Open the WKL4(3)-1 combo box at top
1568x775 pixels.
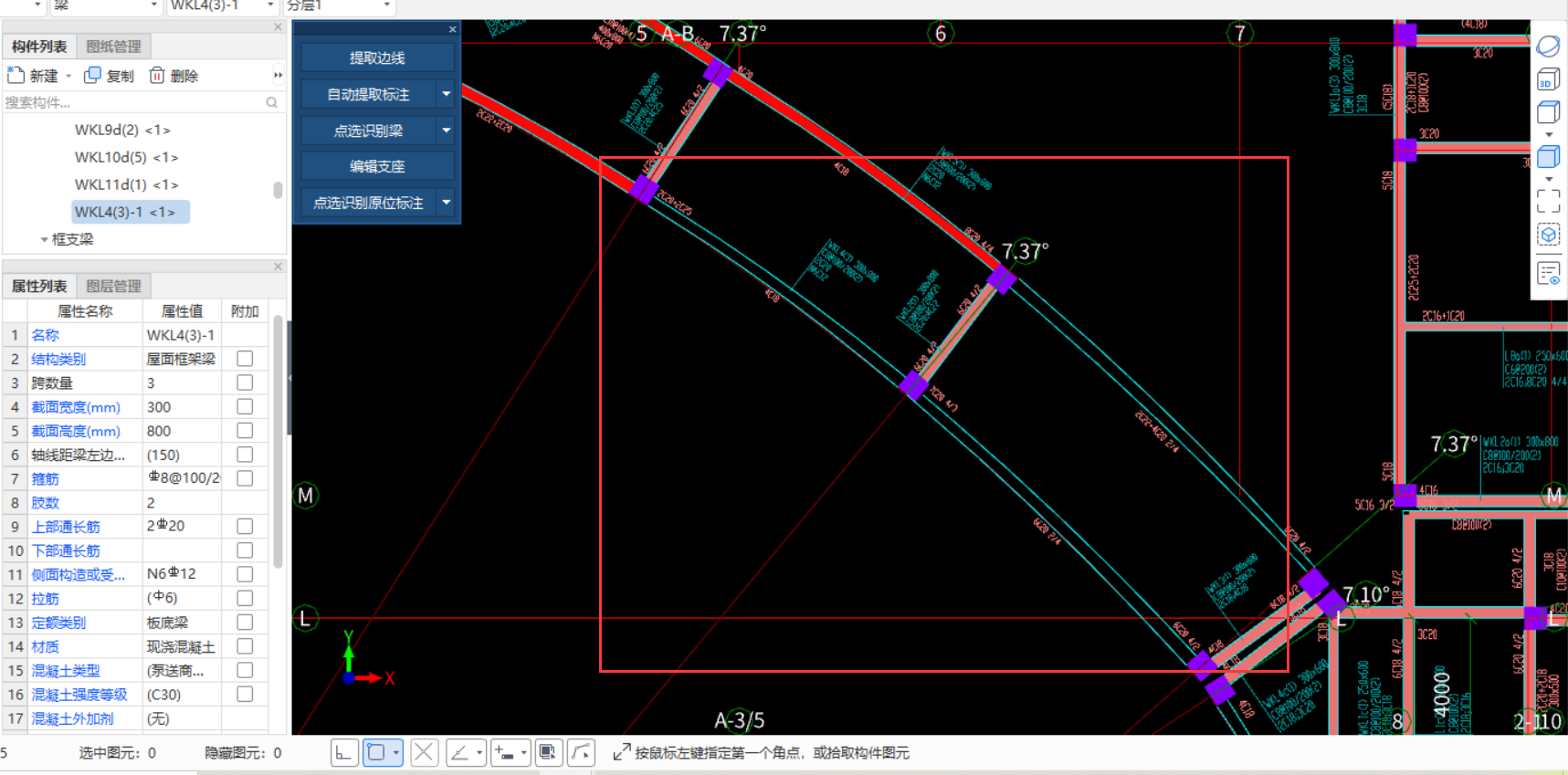click(x=222, y=5)
